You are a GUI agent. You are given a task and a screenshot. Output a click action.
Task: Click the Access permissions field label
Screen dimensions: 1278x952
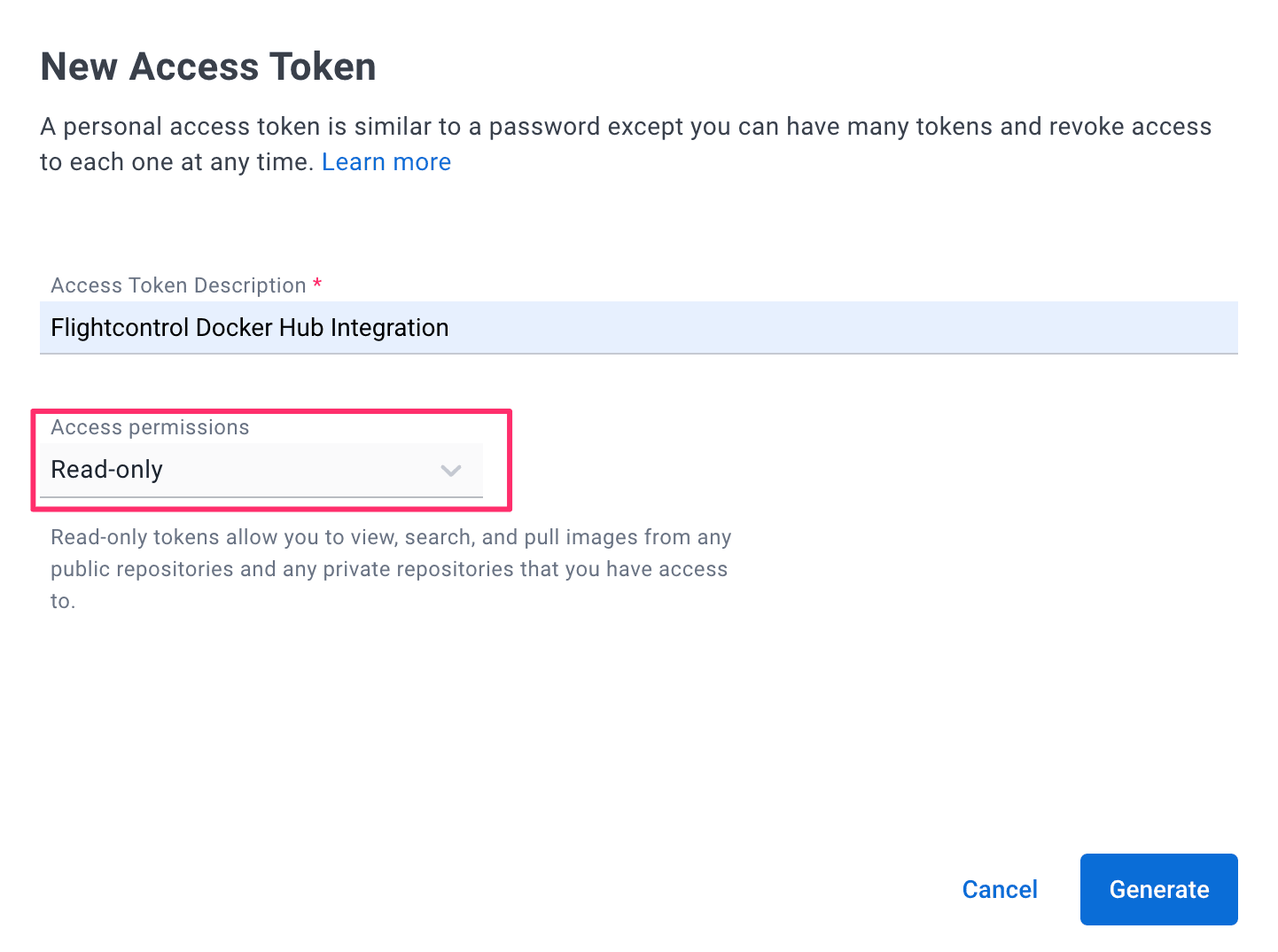pyautogui.click(x=150, y=427)
